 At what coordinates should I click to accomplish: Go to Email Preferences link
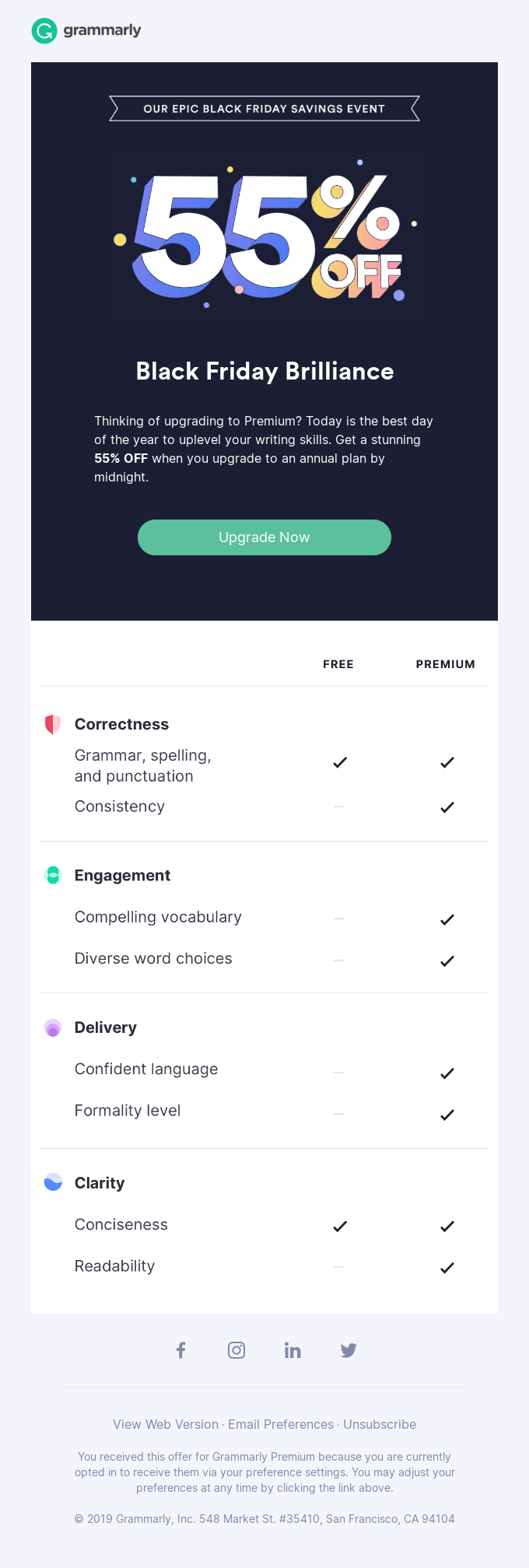(x=281, y=1424)
